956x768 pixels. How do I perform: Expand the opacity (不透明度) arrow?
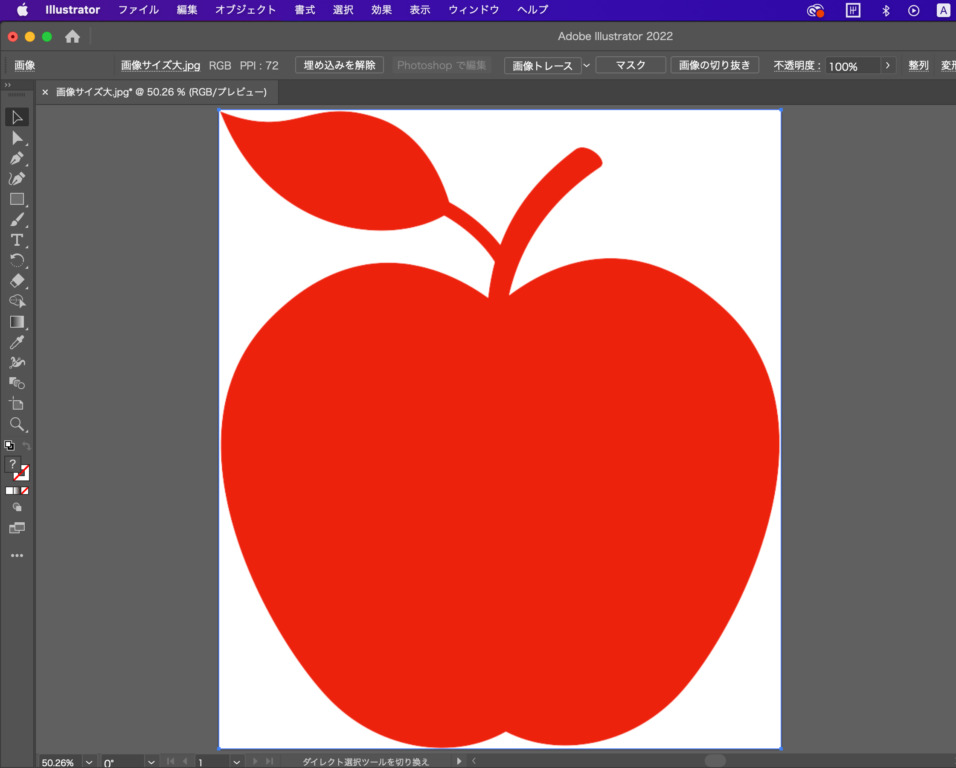coord(888,65)
